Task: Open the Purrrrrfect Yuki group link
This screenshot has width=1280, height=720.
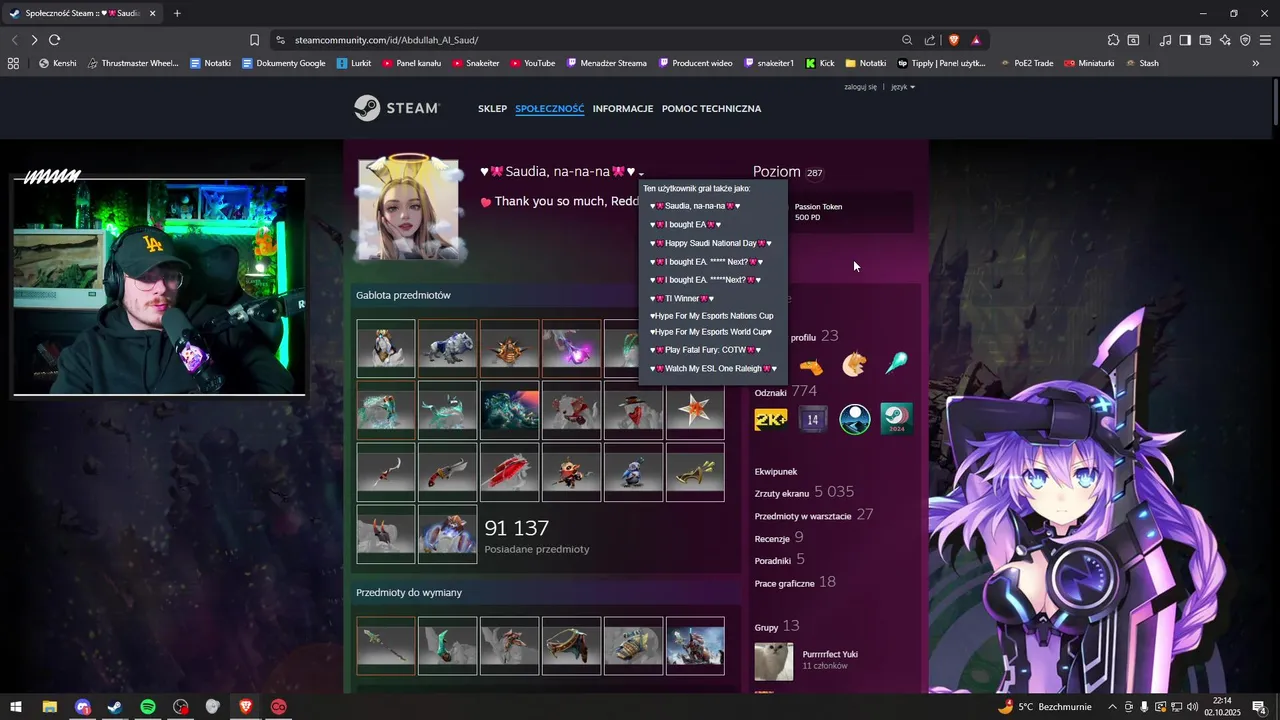Action: (830, 654)
